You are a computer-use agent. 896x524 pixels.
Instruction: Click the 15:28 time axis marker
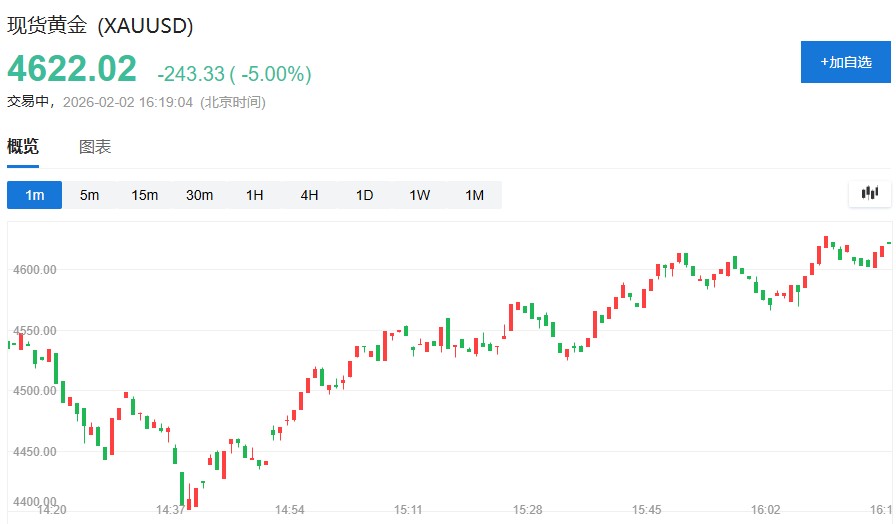(x=528, y=510)
